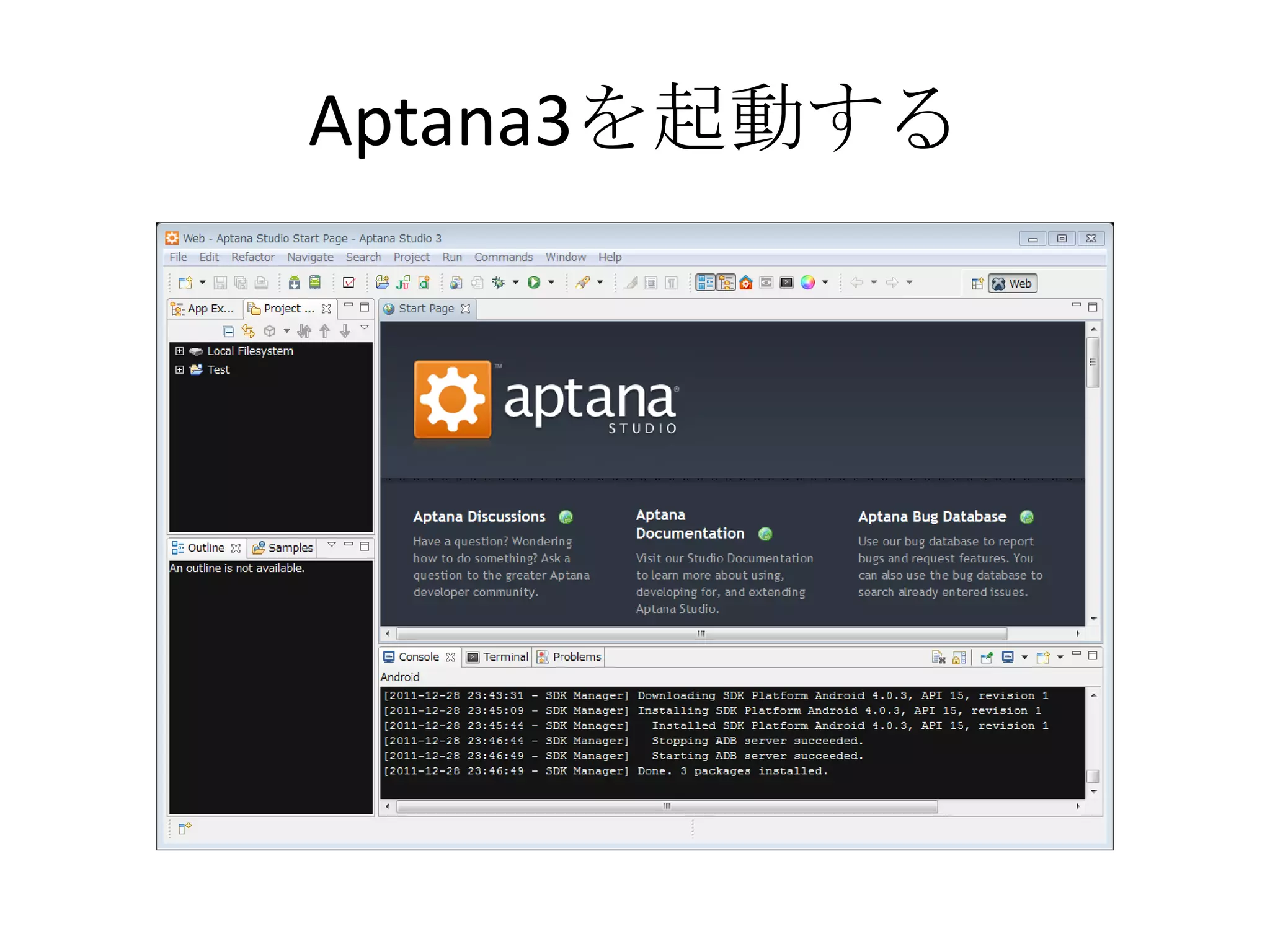Switch to the App Explorer tab

click(x=204, y=309)
